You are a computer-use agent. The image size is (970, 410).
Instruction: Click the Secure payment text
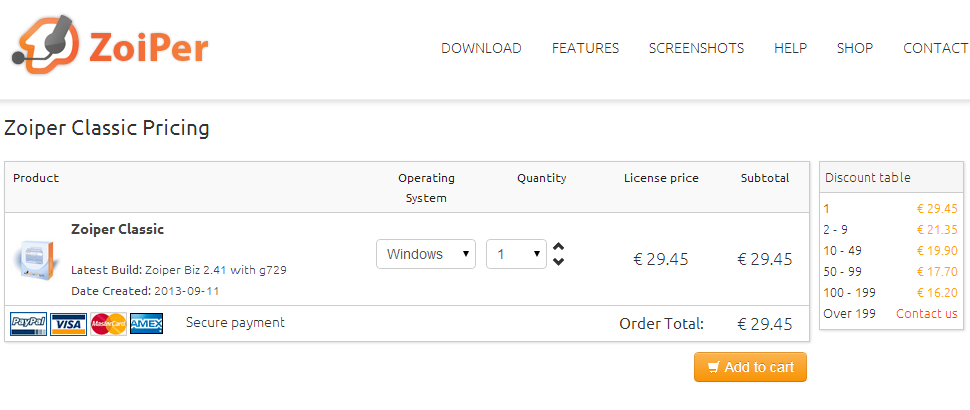pyautogui.click(x=235, y=323)
